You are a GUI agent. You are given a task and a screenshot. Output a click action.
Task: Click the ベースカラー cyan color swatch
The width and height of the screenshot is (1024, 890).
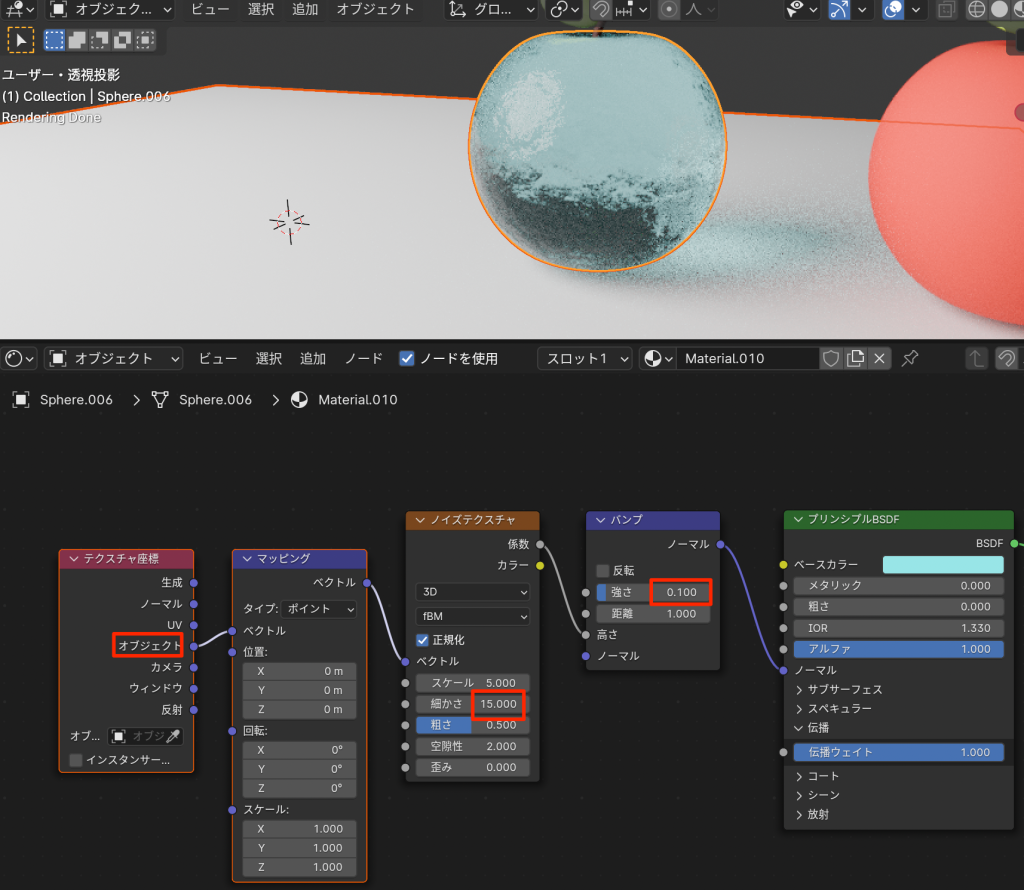click(942, 565)
